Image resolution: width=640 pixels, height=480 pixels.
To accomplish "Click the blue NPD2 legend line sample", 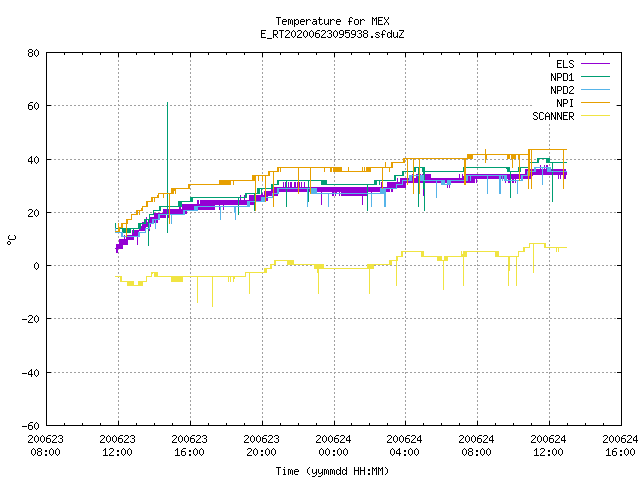I will [x=595, y=89].
